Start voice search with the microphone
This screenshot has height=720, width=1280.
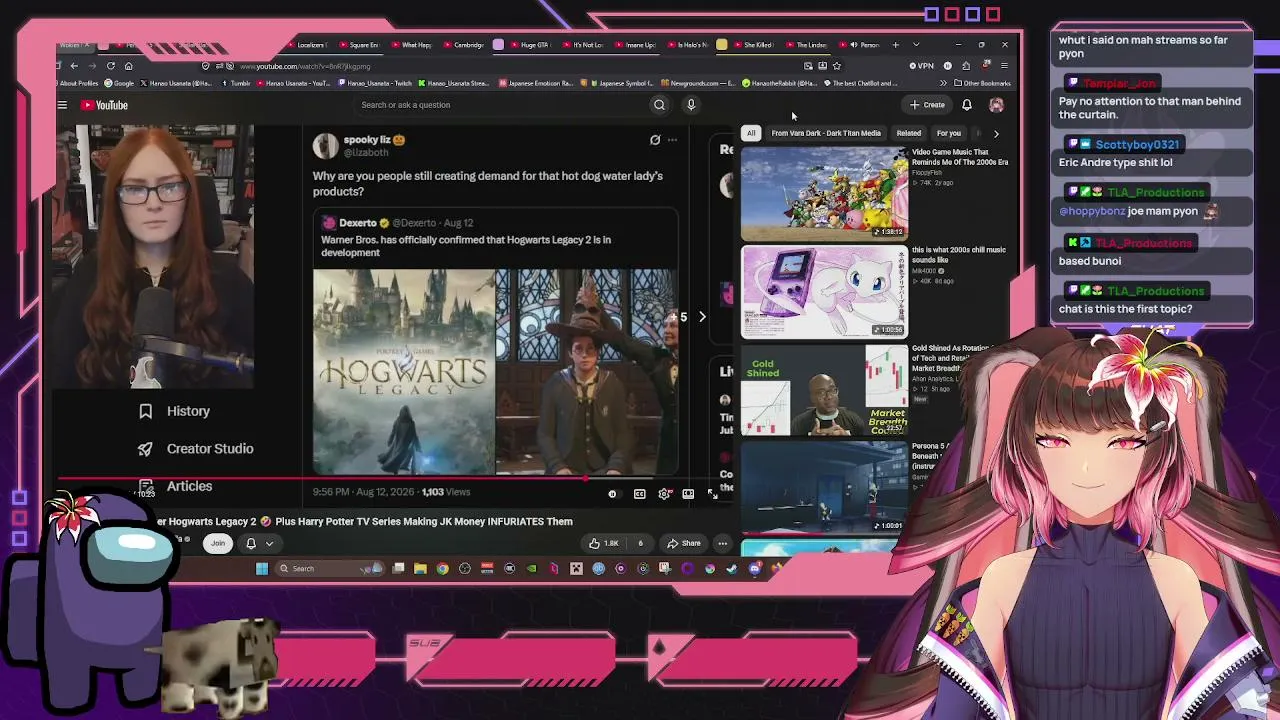pyautogui.click(x=690, y=105)
